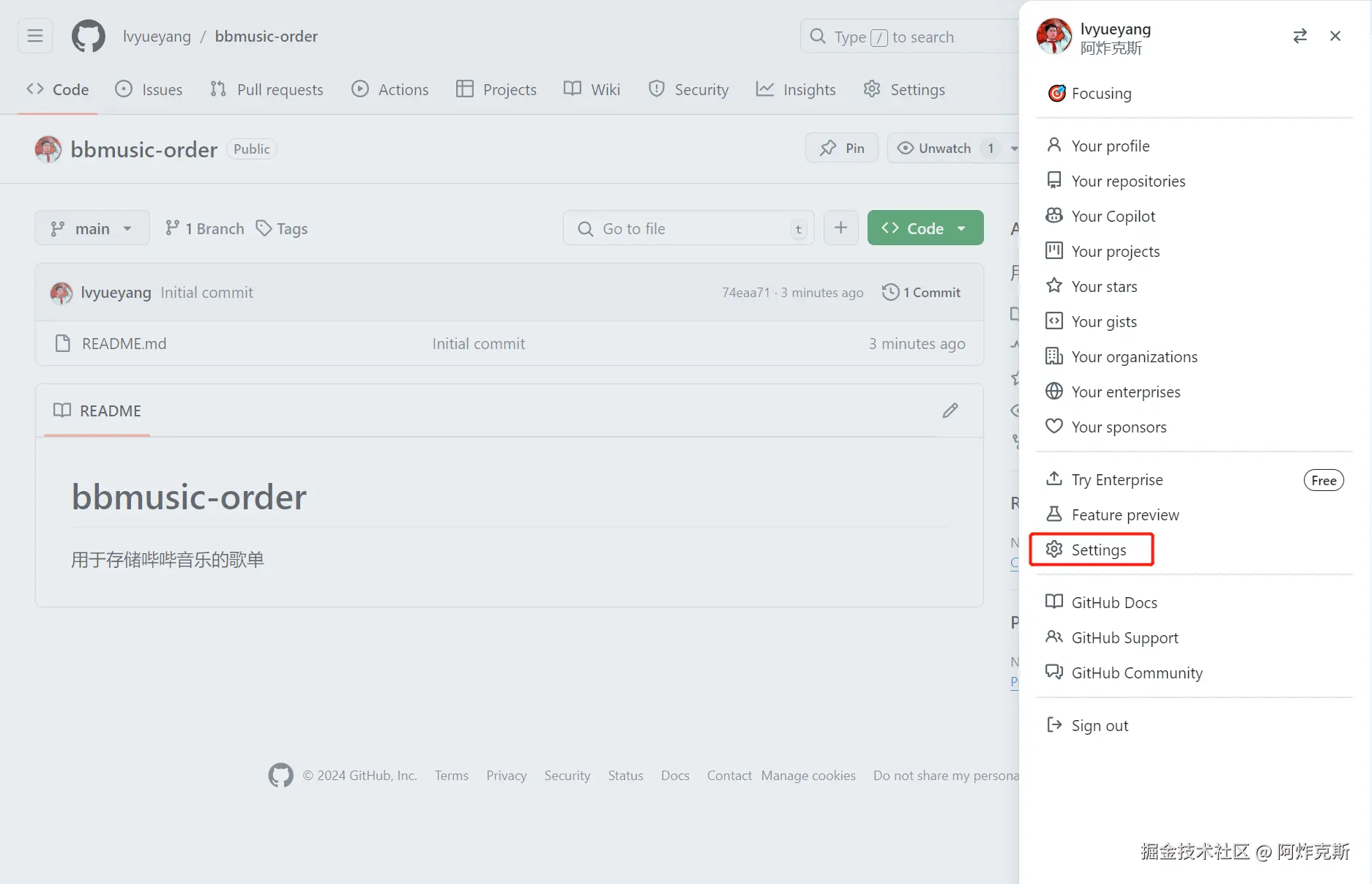Open README.md file
1372x884 pixels.
[124, 344]
